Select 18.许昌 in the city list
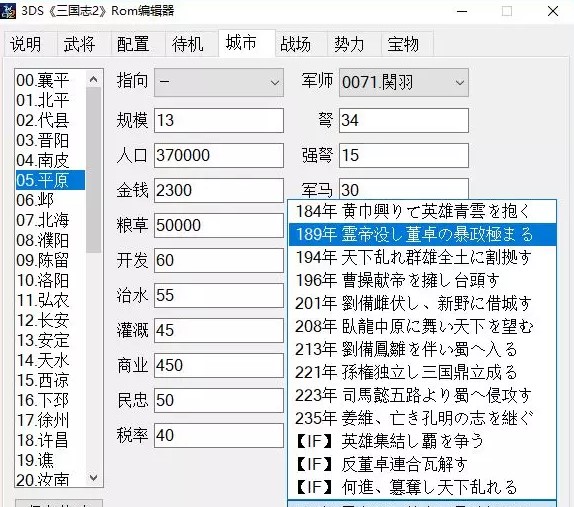Image resolution: width=574 pixels, height=507 pixels. [x=50, y=440]
